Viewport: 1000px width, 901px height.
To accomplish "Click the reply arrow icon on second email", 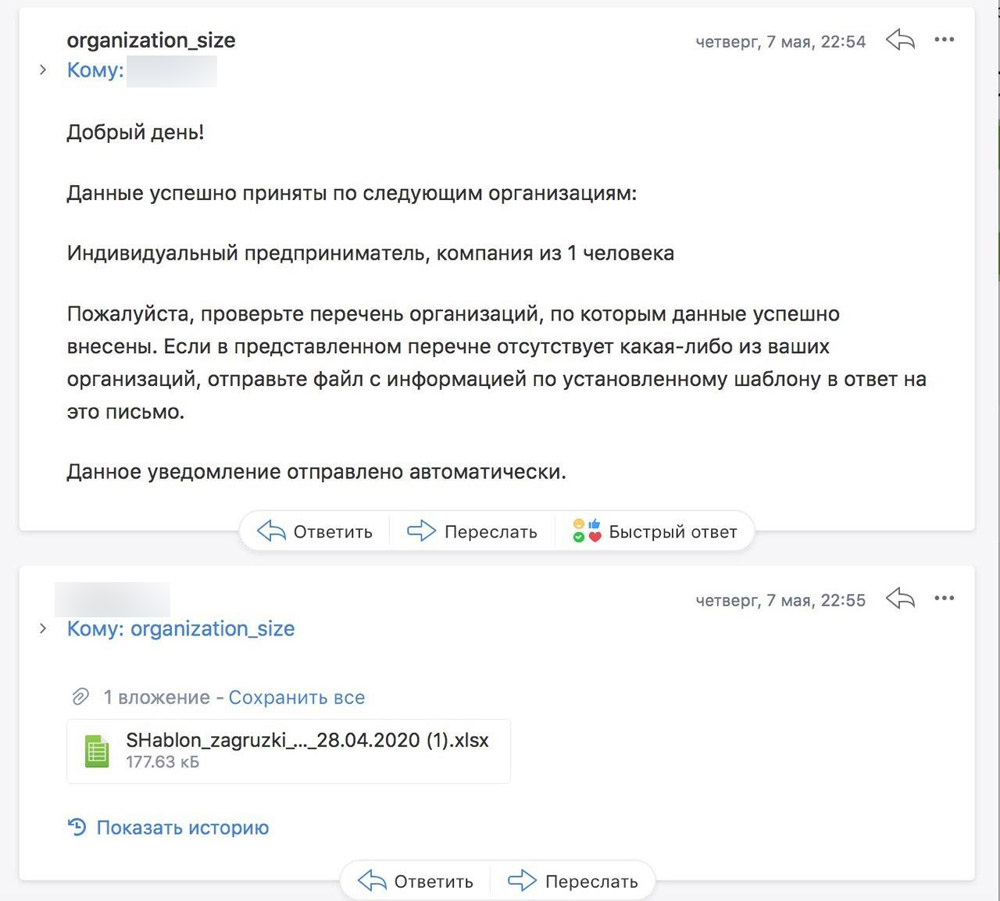I will coord(901,599).
